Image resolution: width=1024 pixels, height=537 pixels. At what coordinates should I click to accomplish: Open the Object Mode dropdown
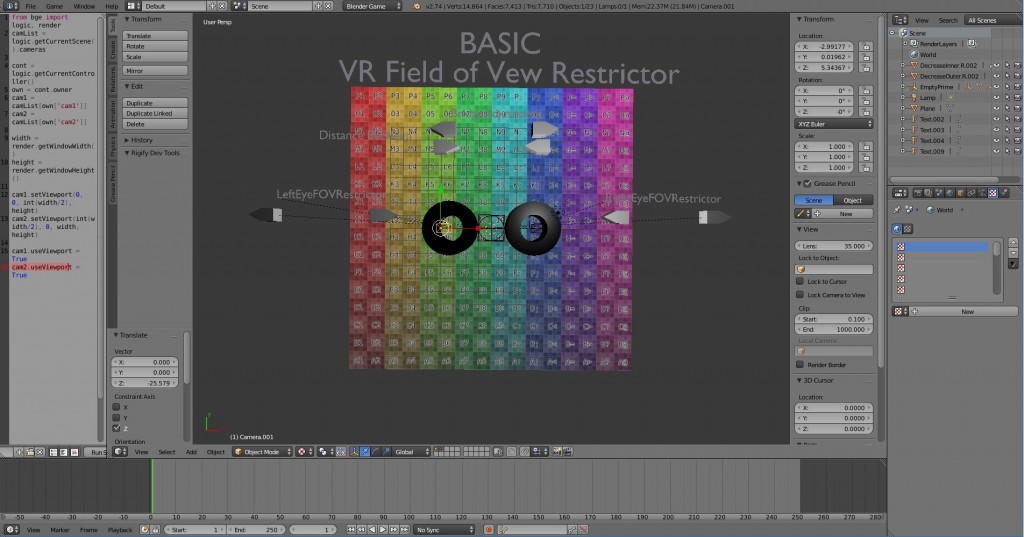[263, 451]
